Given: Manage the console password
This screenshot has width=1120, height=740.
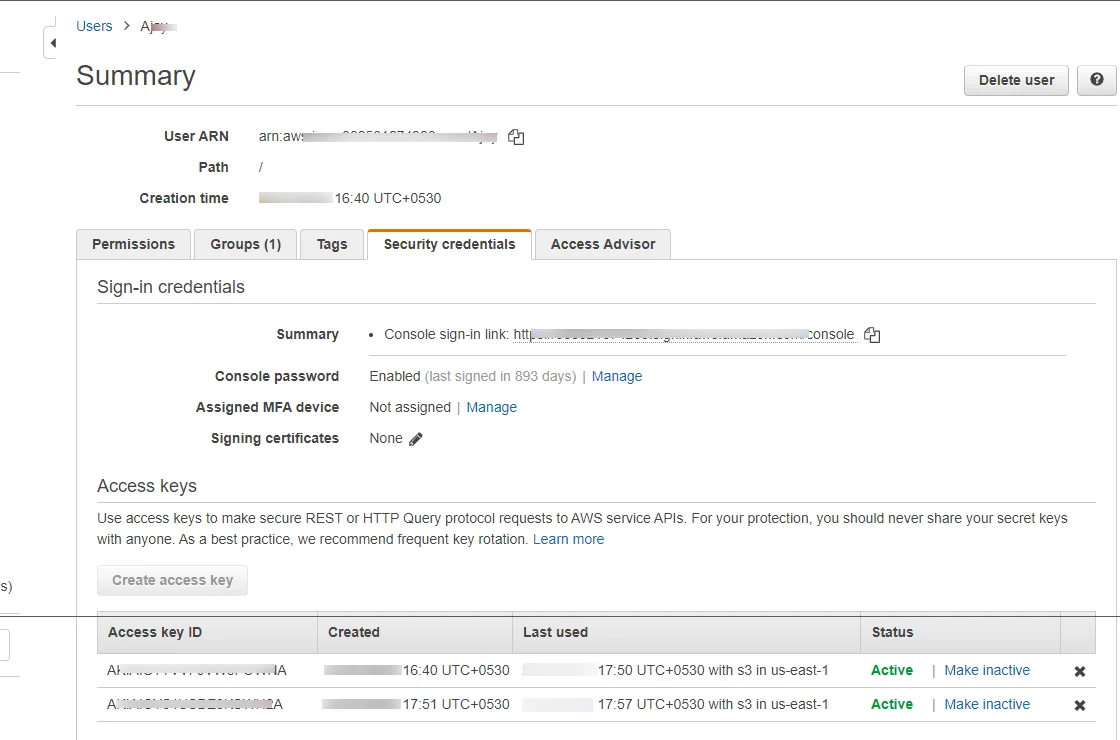Looking at the screenshot, I should [x=616, y=376].
